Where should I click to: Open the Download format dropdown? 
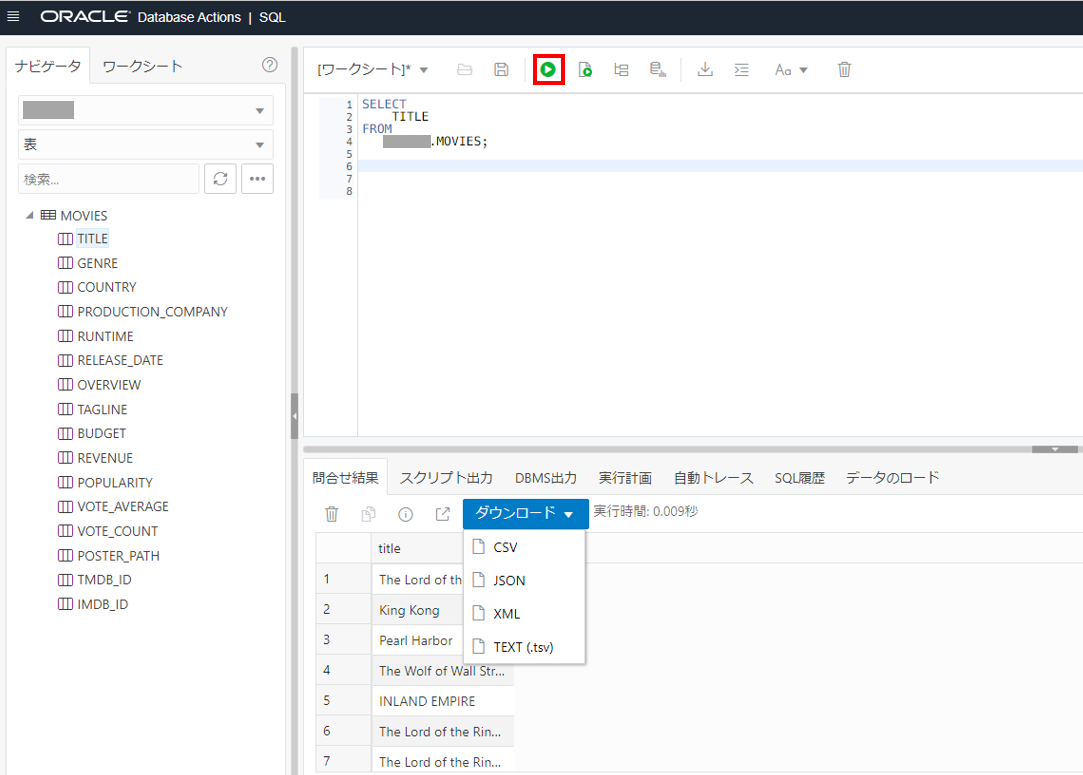pyautogui.click(x=525, y=513)
